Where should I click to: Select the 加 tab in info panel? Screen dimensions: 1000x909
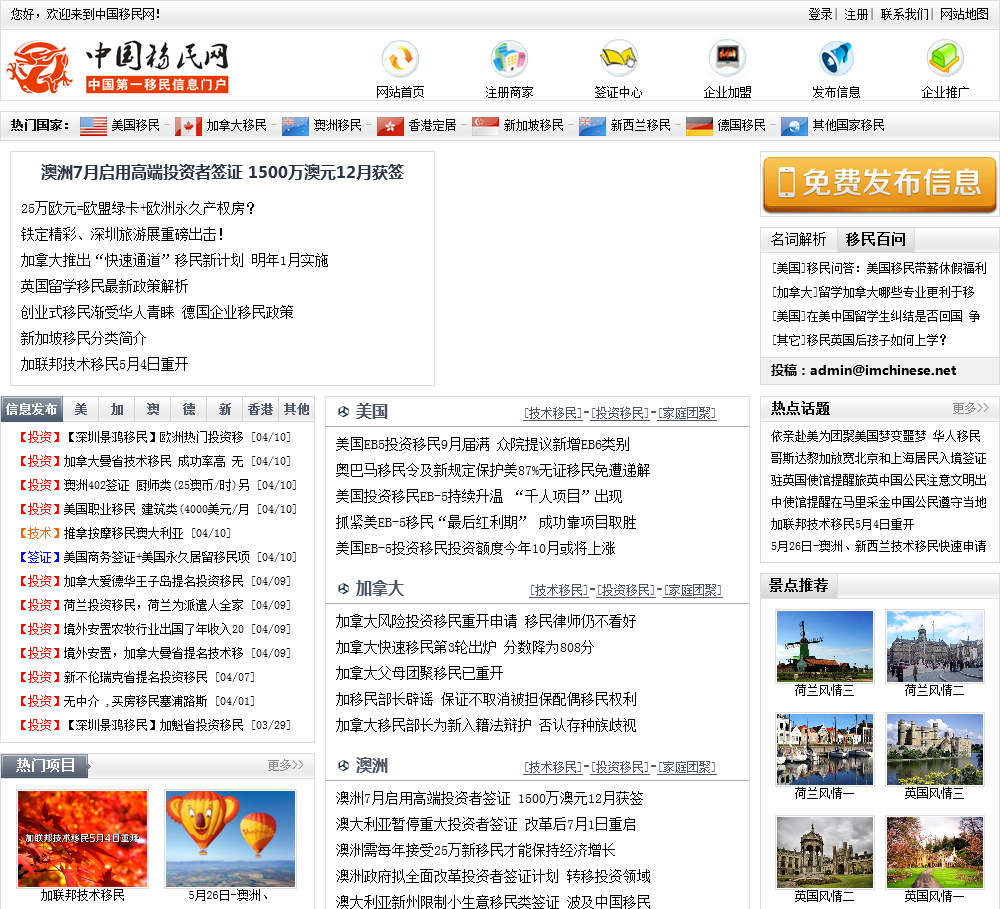(117, 409)
